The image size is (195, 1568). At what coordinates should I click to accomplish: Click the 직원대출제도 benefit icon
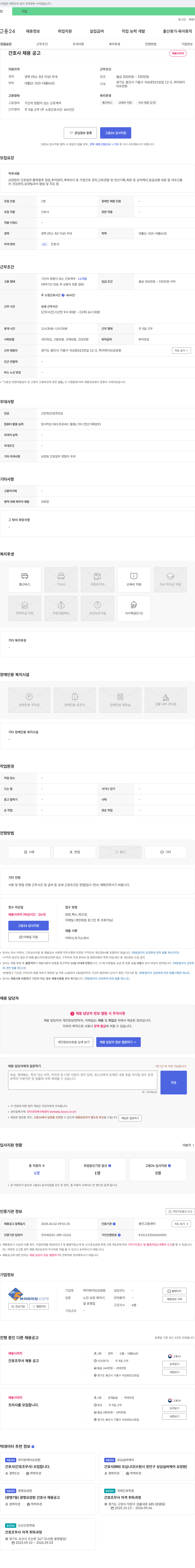coord(61,608)
